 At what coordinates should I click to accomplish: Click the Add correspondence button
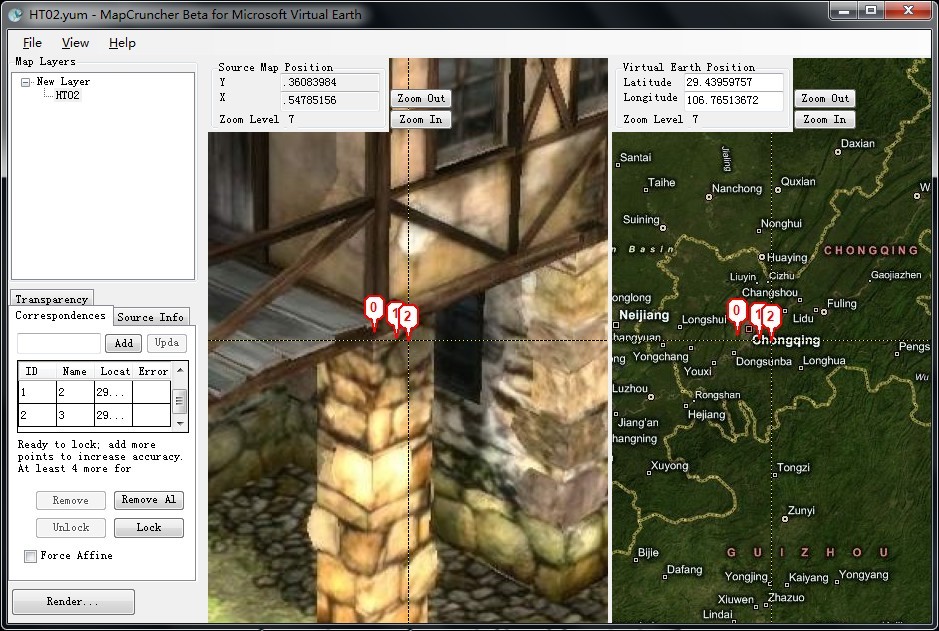click(x=123, y=343)
